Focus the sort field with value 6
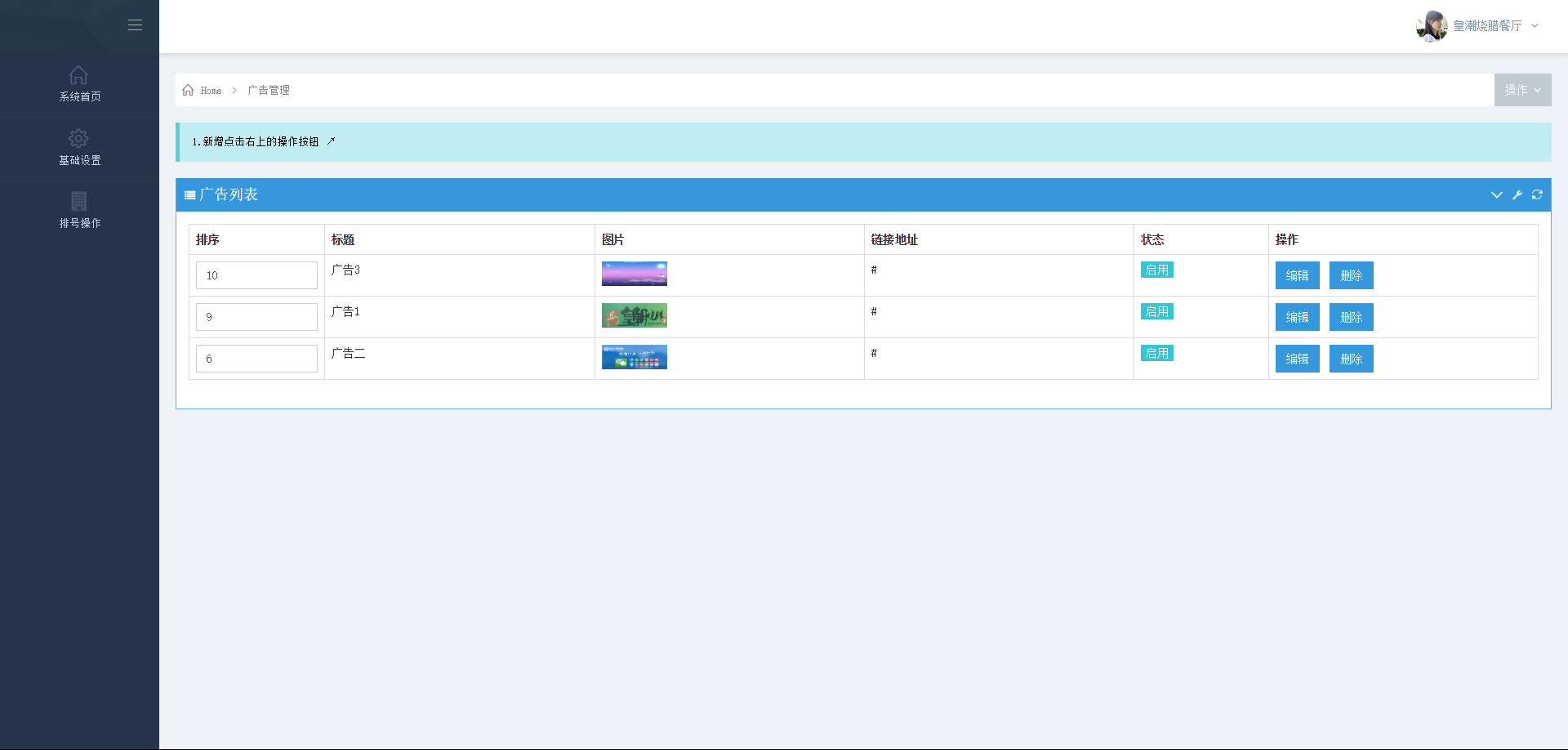 click(256, 359)
